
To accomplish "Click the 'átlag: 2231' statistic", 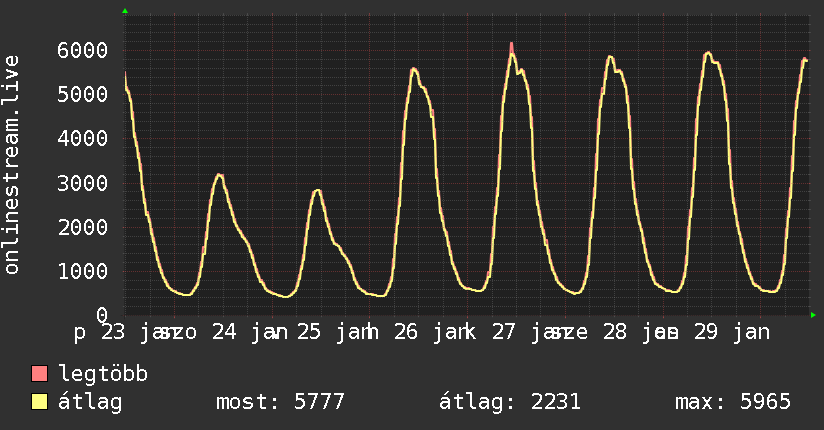I will 510,402.
